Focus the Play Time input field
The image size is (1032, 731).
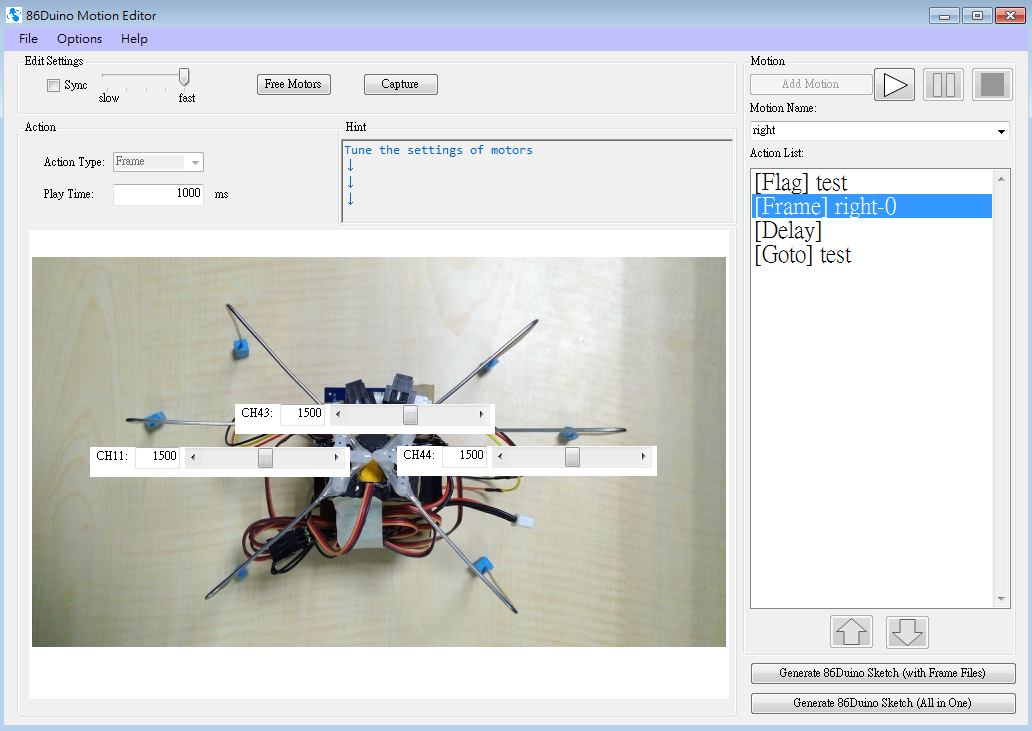158,194
